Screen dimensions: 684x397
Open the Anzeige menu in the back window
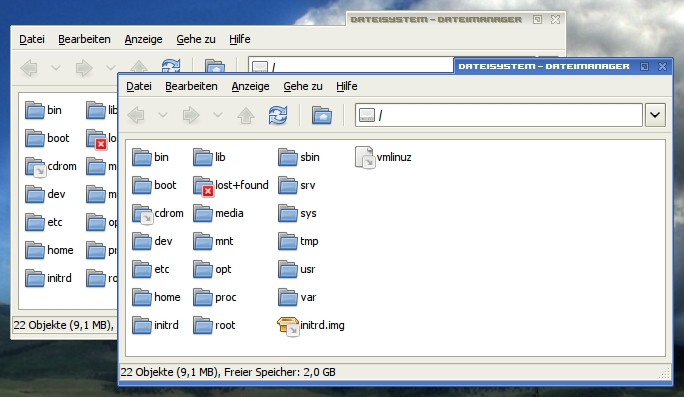144,39
